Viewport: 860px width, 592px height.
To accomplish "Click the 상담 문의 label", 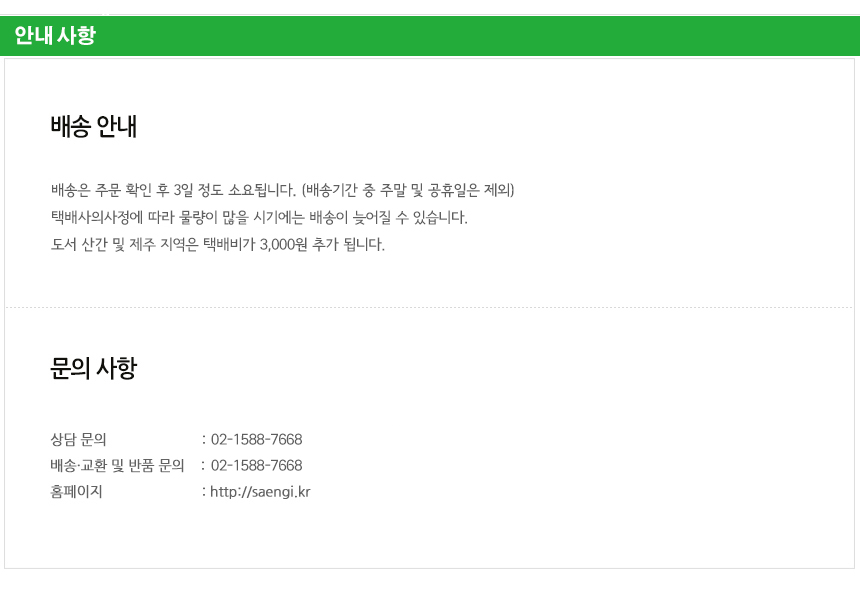I will [x=78, y=439].
